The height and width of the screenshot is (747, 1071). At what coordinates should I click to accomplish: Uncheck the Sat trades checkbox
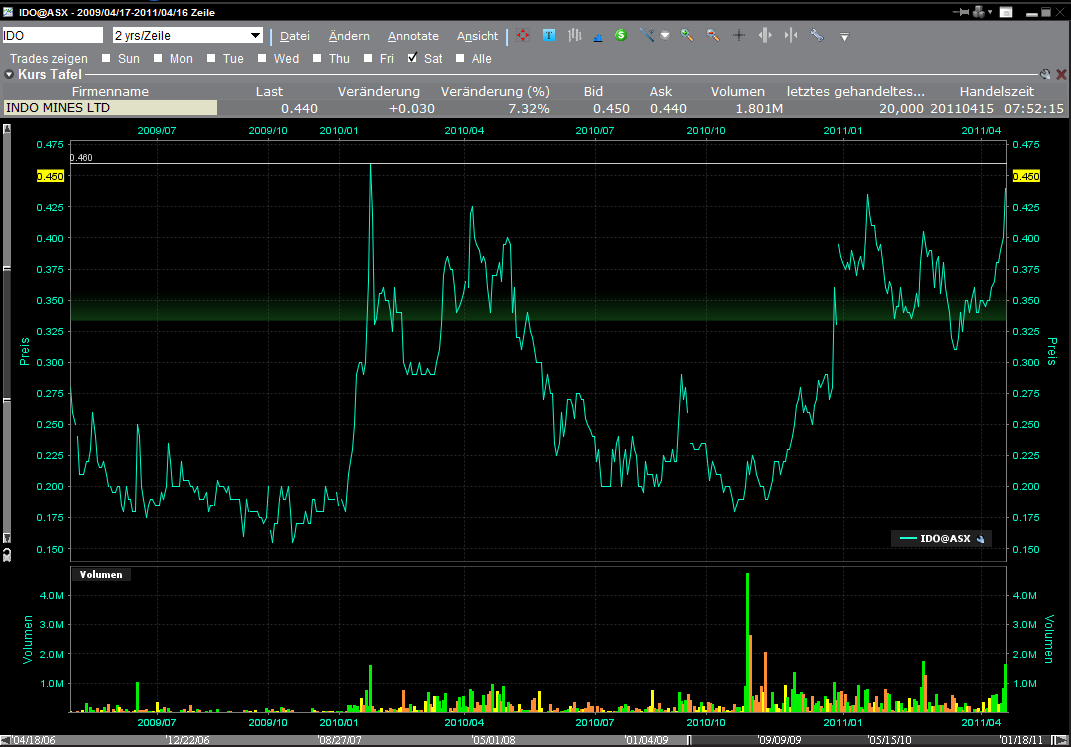(412, 59)
